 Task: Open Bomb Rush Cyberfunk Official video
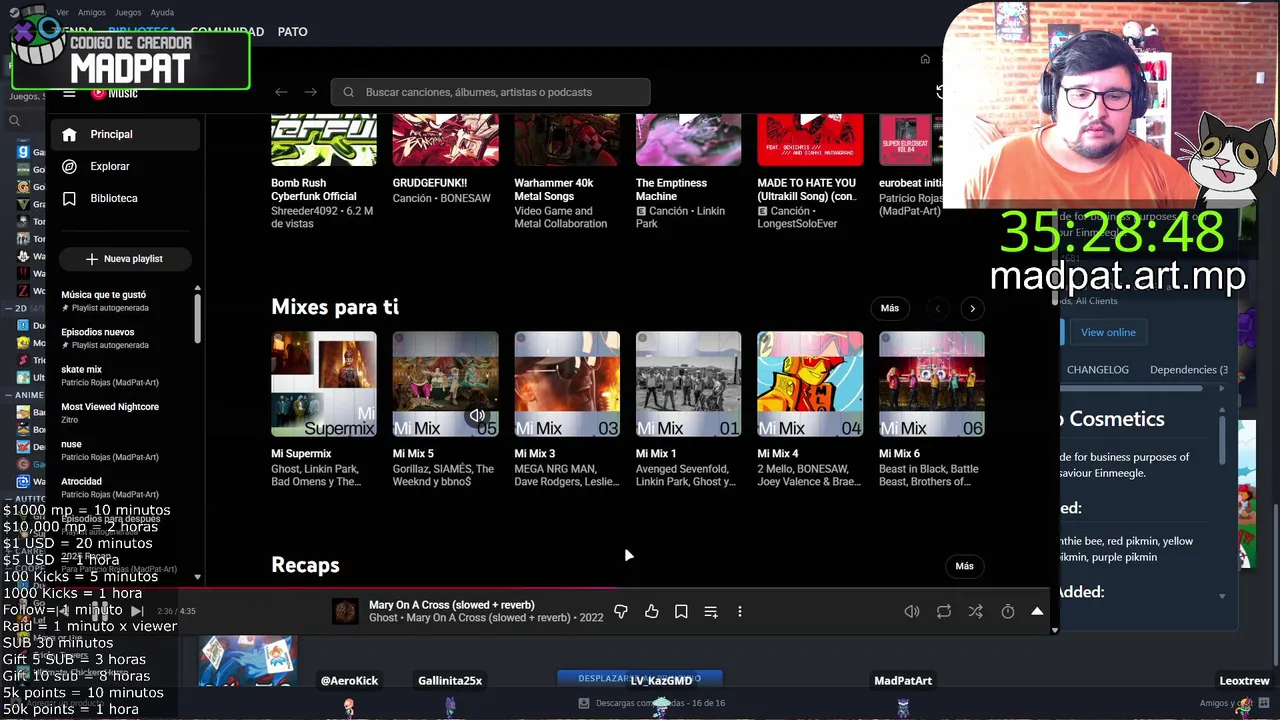coord(324,140)
